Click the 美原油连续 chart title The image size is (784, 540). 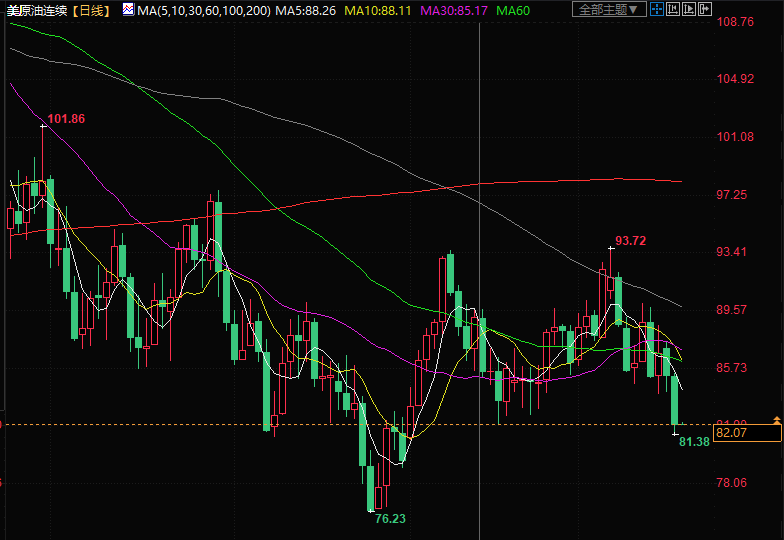[x=39, y=10]
